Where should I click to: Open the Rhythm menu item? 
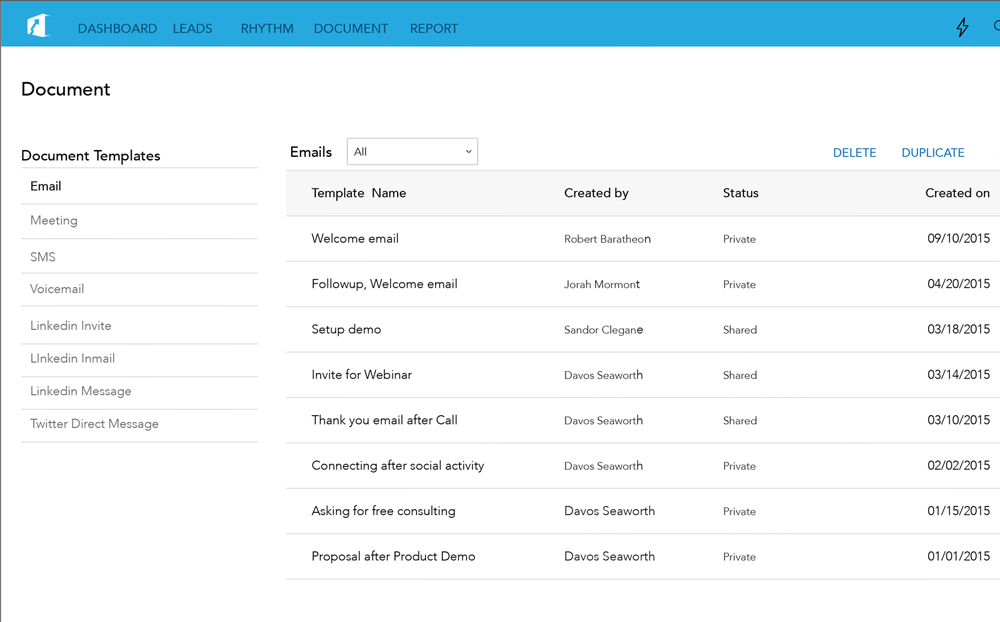click(267, 29)
